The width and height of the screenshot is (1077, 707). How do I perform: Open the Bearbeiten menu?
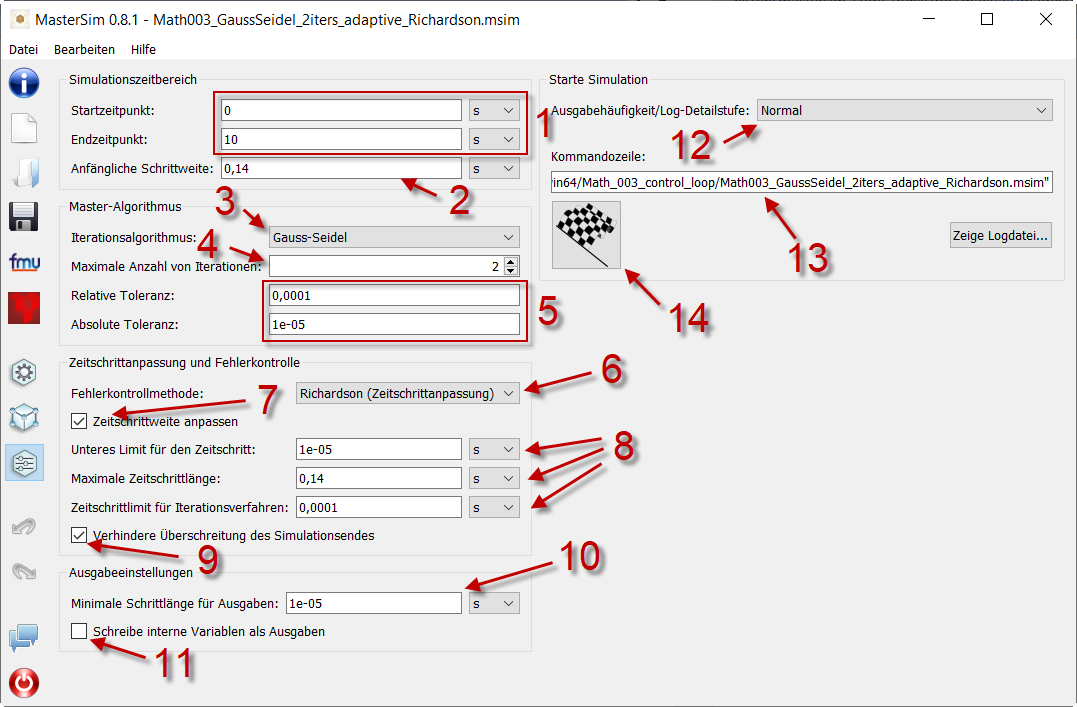84,49
